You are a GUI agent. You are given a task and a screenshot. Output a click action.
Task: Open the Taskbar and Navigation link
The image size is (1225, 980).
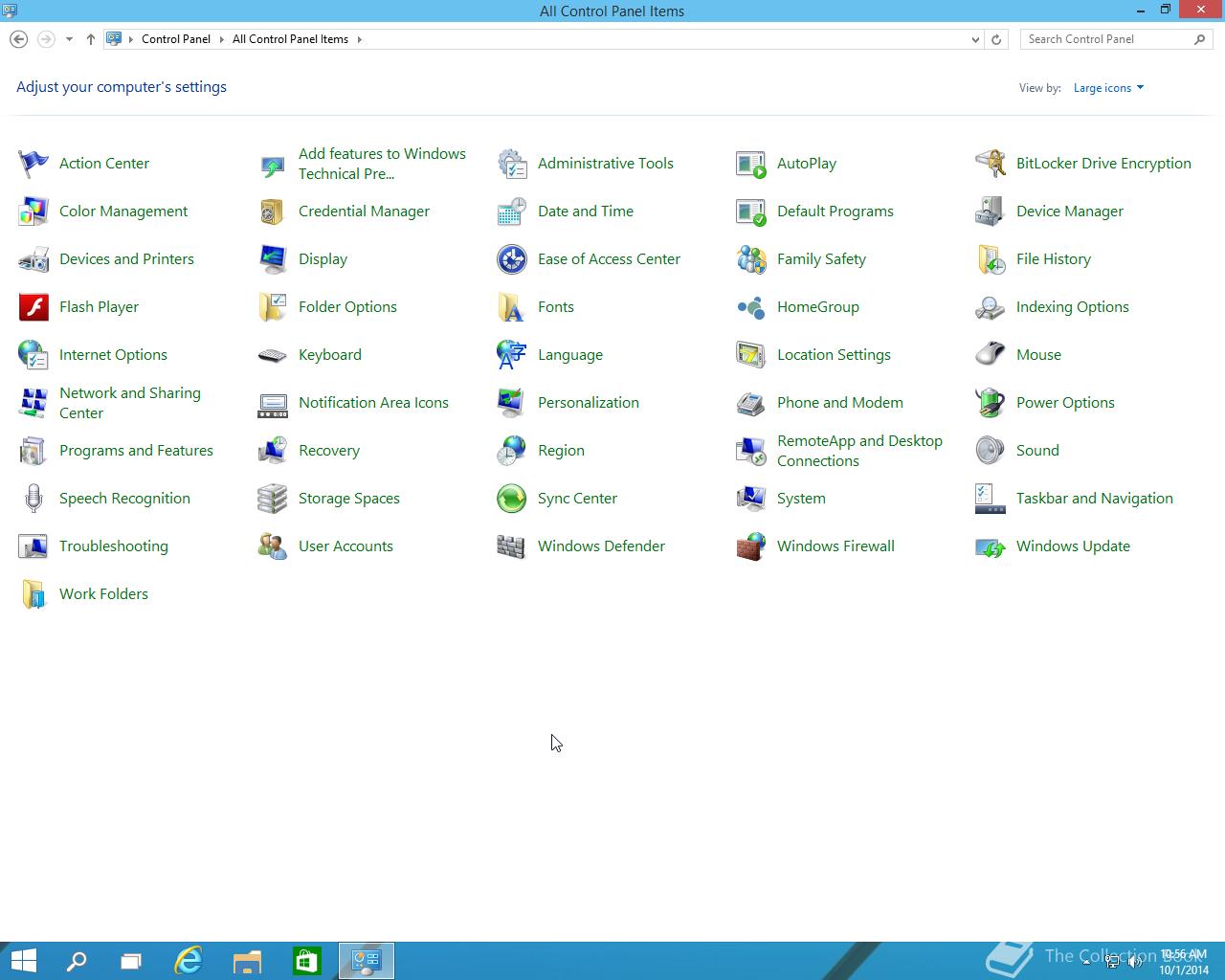[x=1095, y=499]
